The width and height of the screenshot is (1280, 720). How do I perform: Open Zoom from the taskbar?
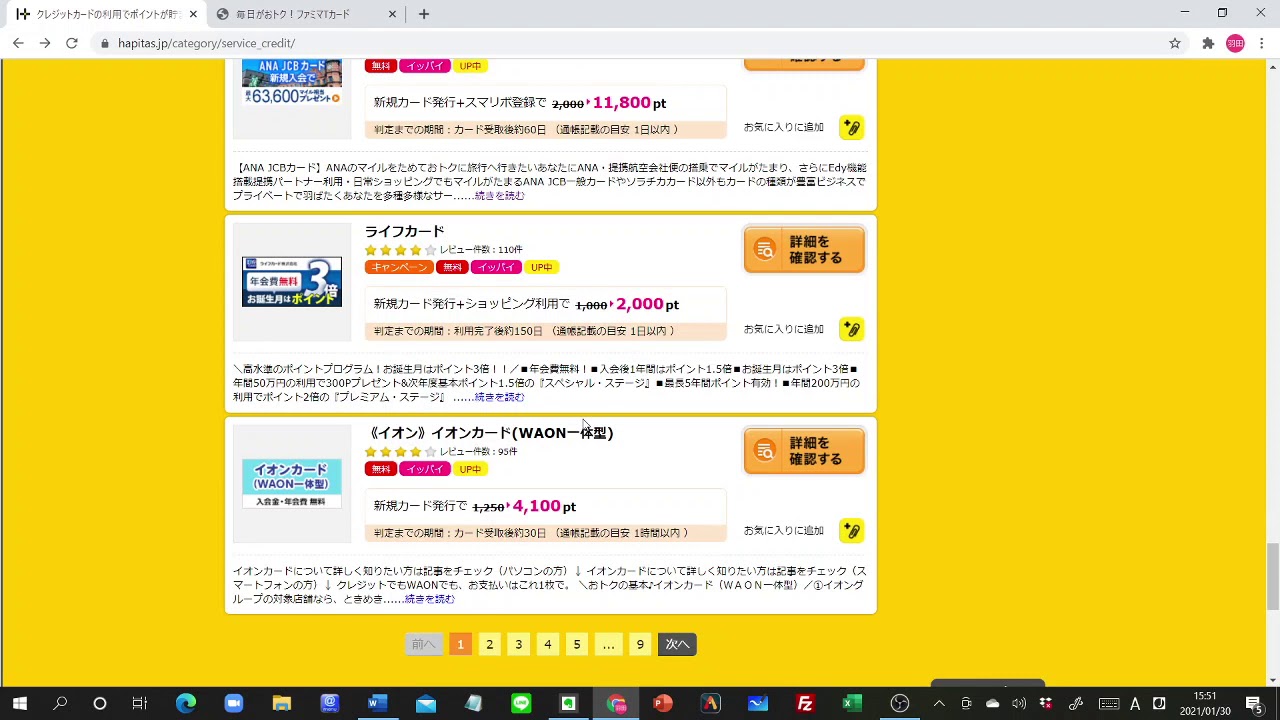234,703
